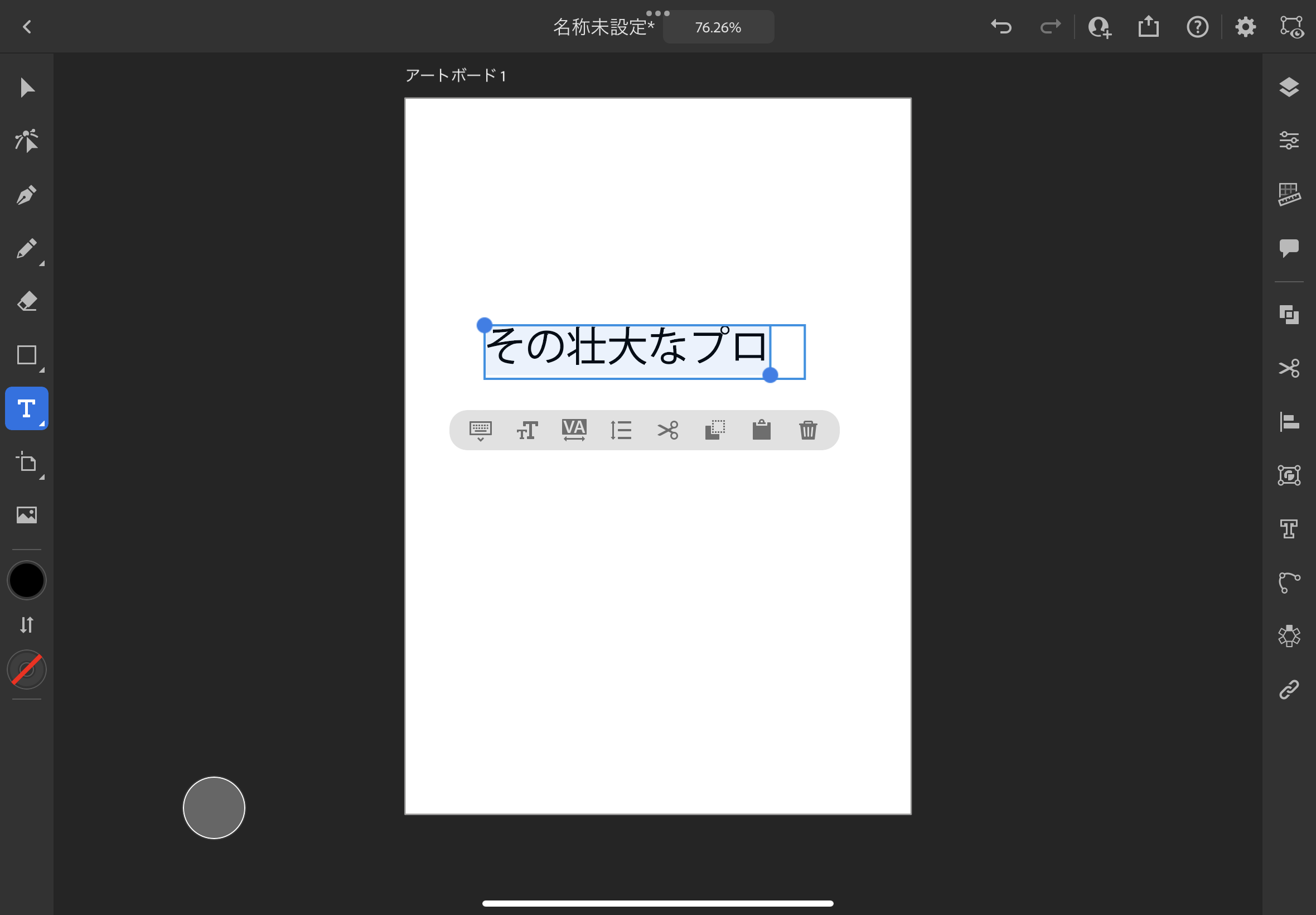Tap the touch shortcut circle

click(x=213, y=807)
